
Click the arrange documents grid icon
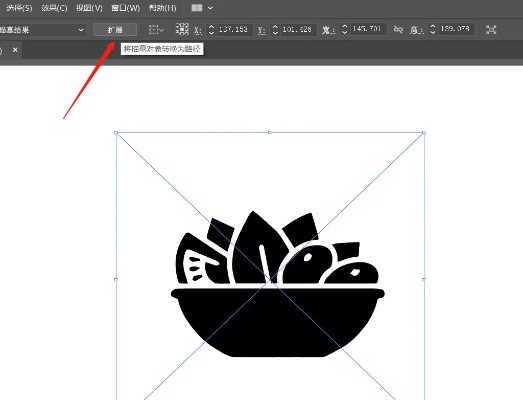(x=197, y=8)
